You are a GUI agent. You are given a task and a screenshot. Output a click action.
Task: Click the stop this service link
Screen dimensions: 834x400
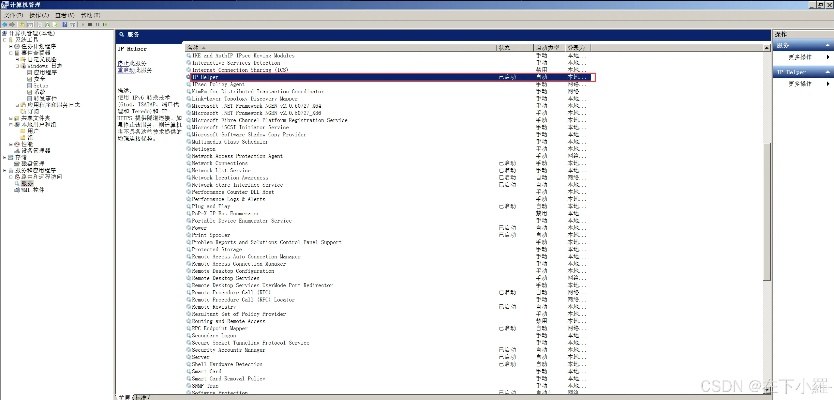[x=124, y=63]
